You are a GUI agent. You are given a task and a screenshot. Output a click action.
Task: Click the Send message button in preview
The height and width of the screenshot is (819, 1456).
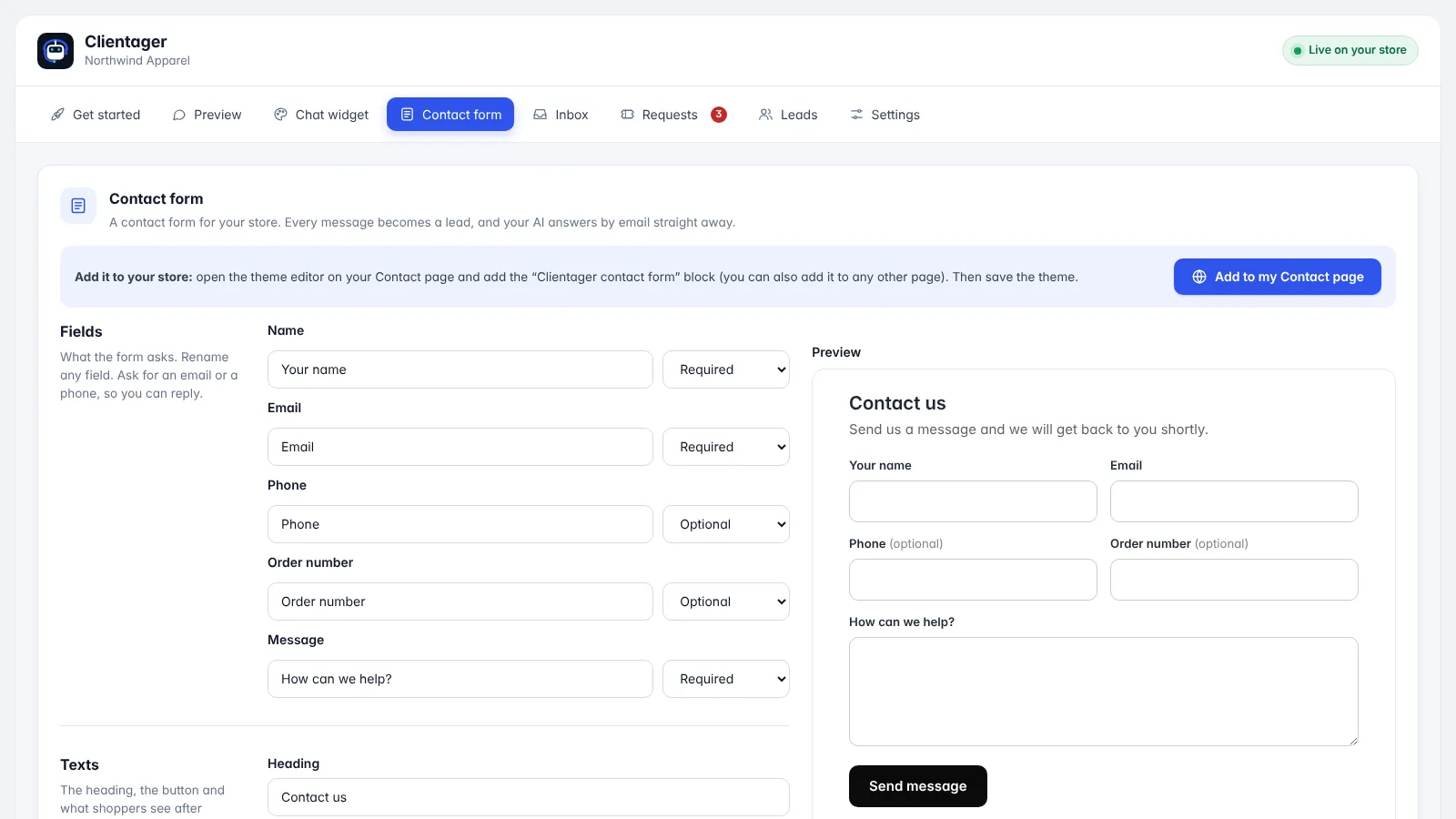(918, 786)
